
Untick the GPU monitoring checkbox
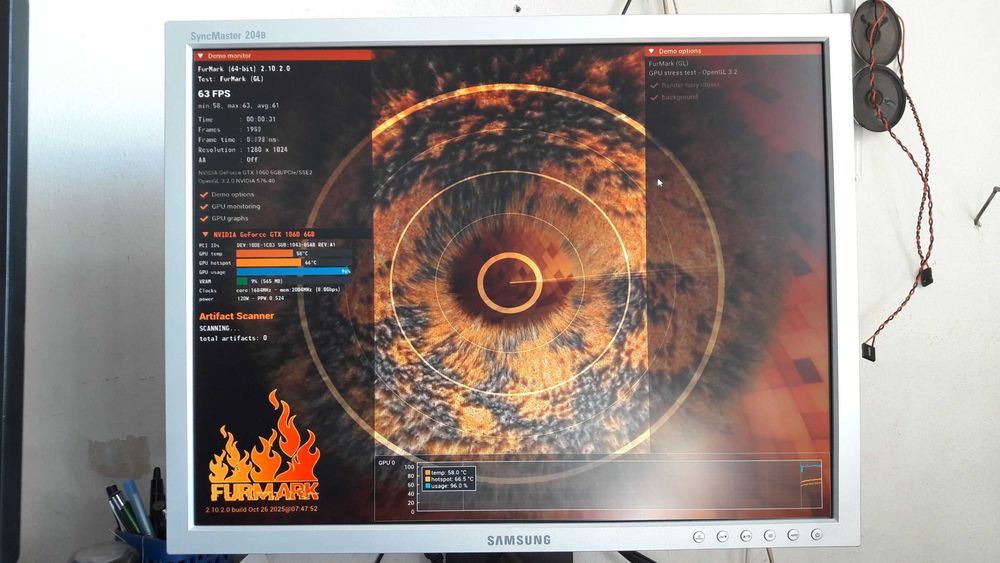pos(204,207)
